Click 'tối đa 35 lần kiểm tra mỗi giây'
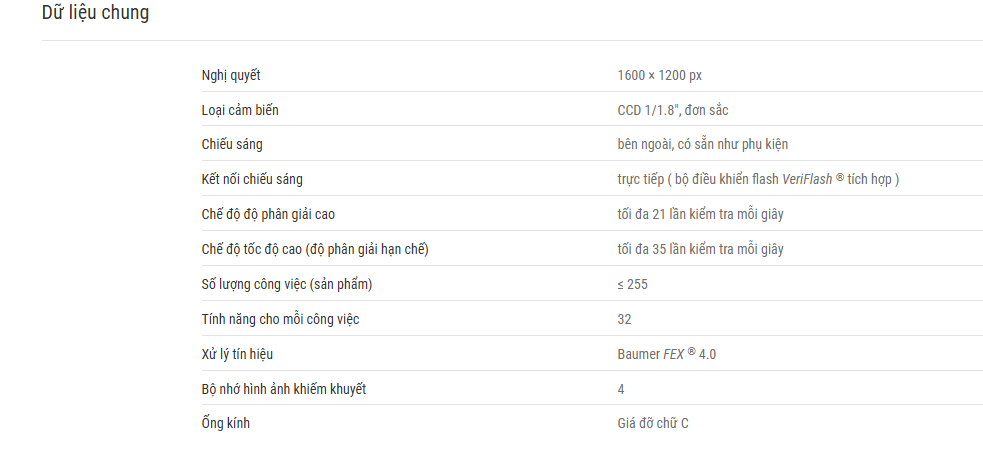The height and width of the screenshot is (462, 983). click(700, 249)
